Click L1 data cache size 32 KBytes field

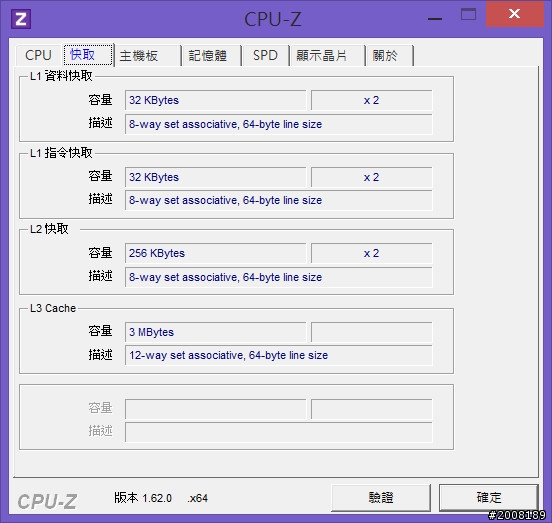coord(215,100)
